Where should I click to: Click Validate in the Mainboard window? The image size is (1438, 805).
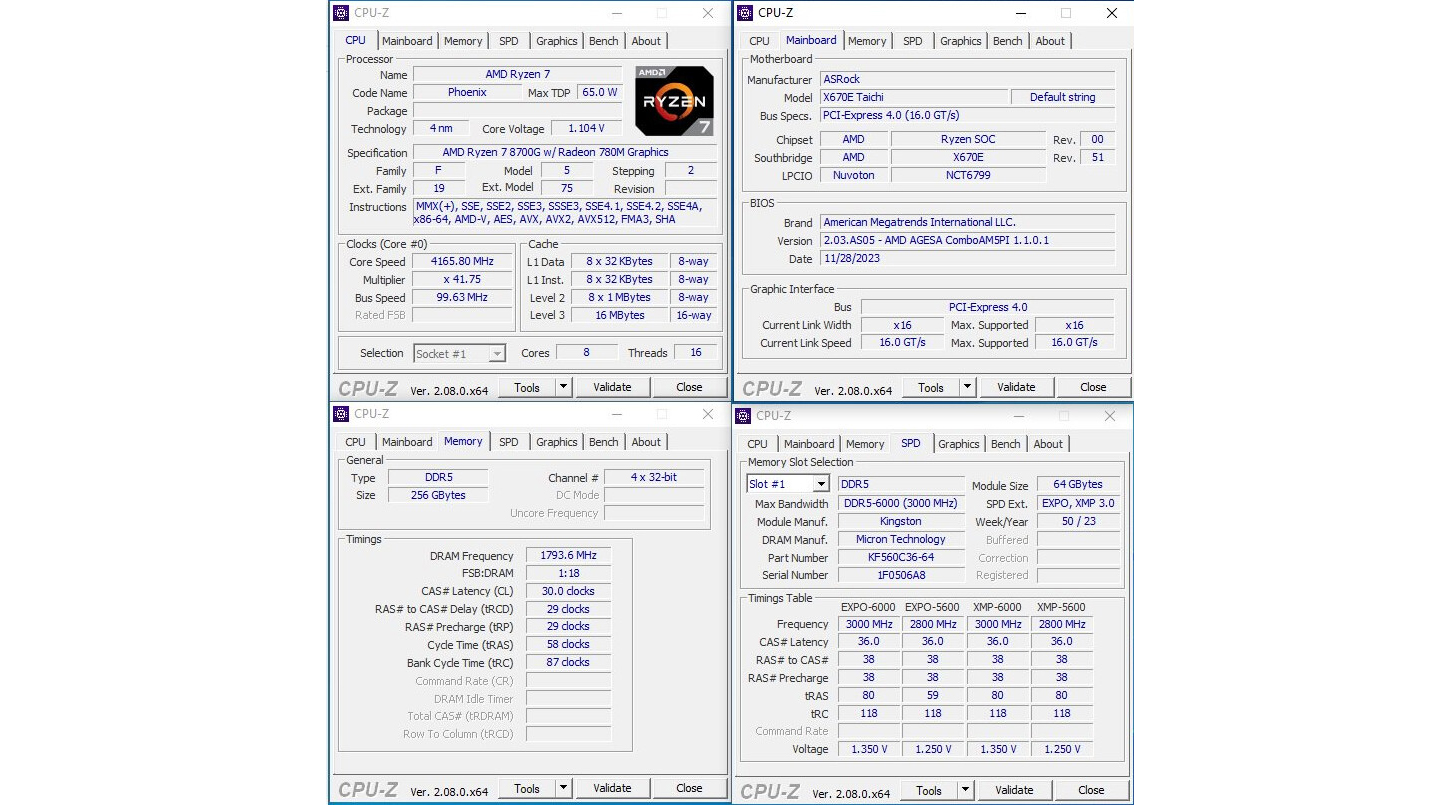(x=1016, y=387)
